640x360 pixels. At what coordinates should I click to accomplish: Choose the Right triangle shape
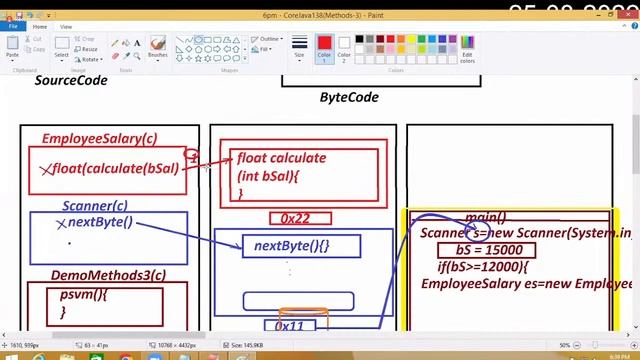pos(180,49)
